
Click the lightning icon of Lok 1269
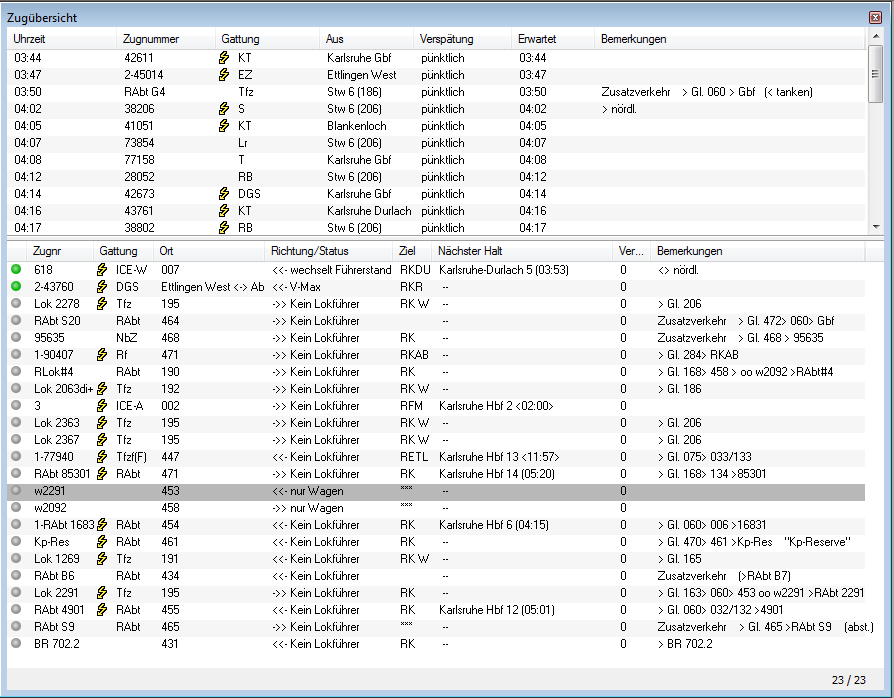coord(102,559)
